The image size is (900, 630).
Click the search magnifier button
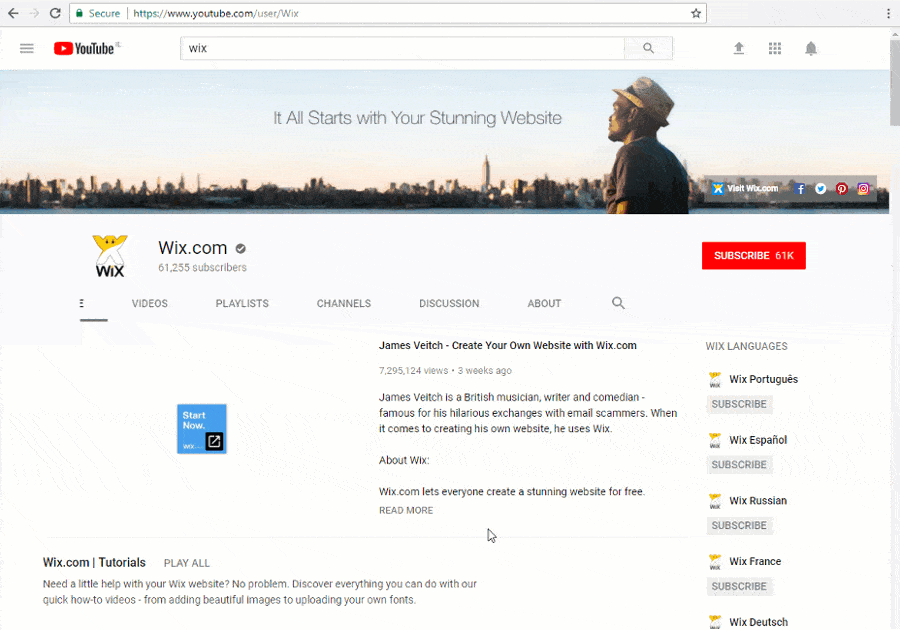(x=648, y=48)
